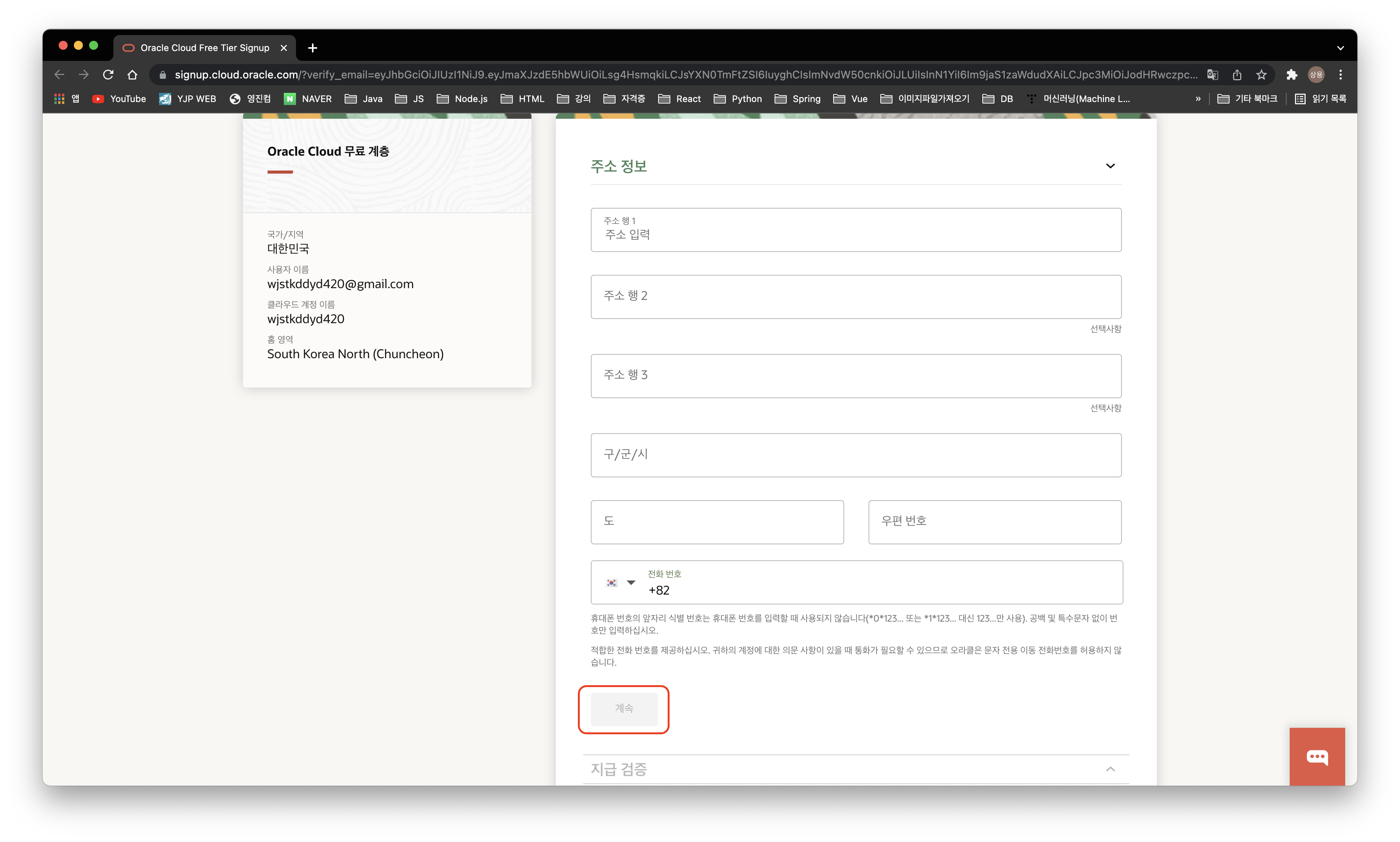Click the 계속 continue button
Screen dimensions: 1400x842
tap(624, 708)
